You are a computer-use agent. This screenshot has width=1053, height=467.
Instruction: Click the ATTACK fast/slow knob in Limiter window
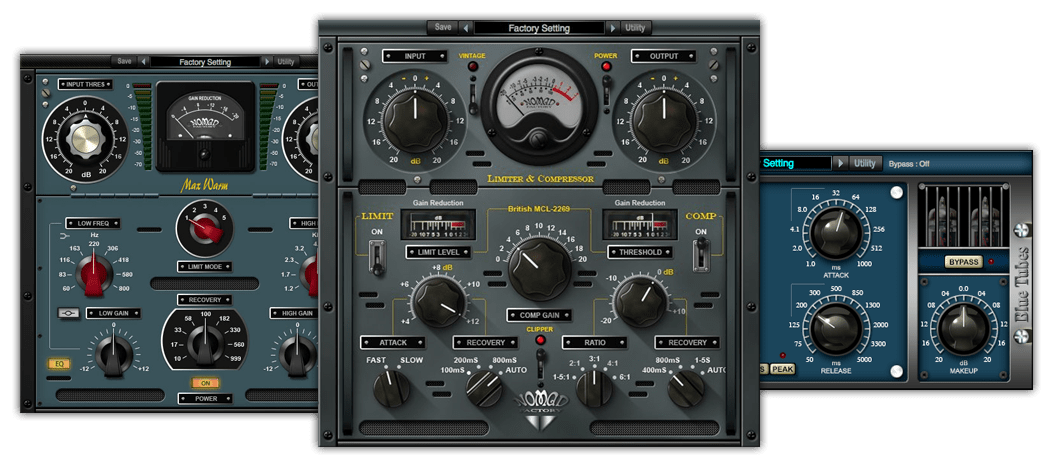point(392,389)
